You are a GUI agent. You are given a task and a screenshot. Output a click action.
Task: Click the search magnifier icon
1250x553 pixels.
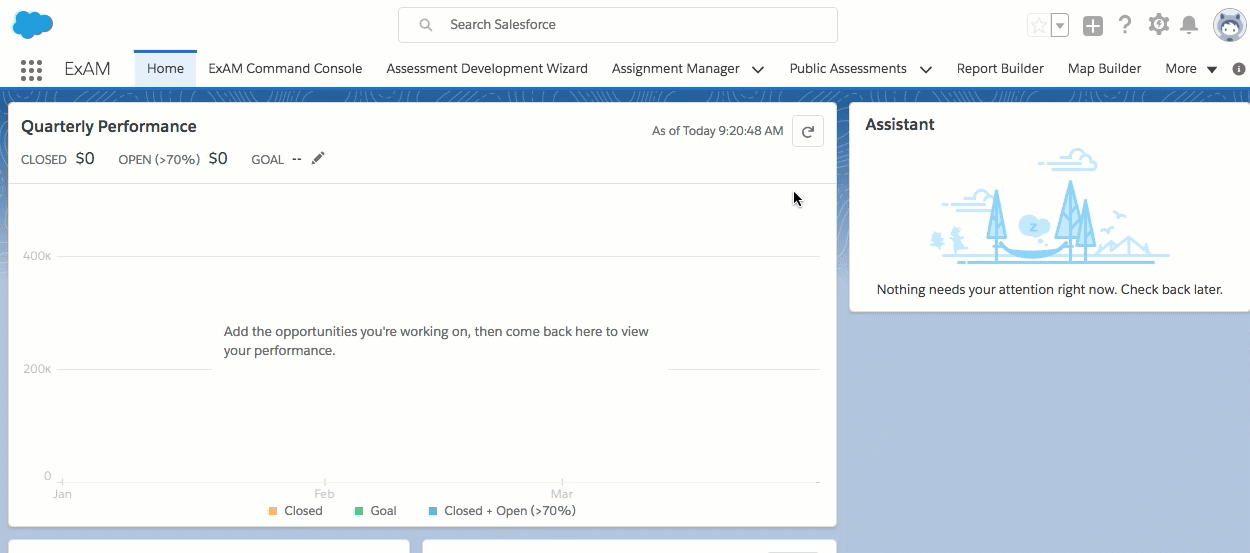click(426, 25)
